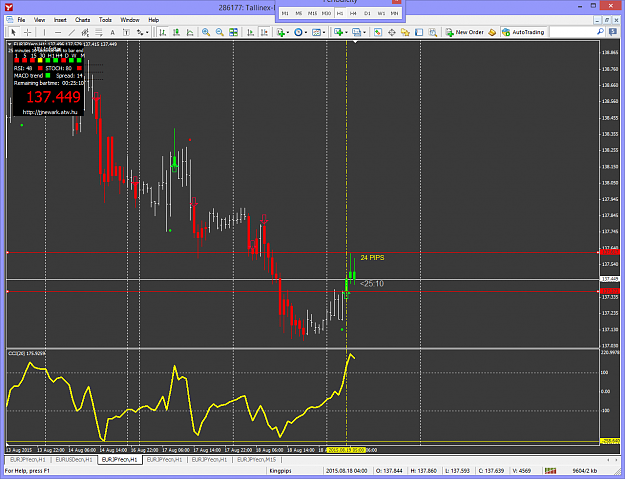Expand the New Chart dropdown arrow
Screen dimensions: 625x479
tap(346, 32)
